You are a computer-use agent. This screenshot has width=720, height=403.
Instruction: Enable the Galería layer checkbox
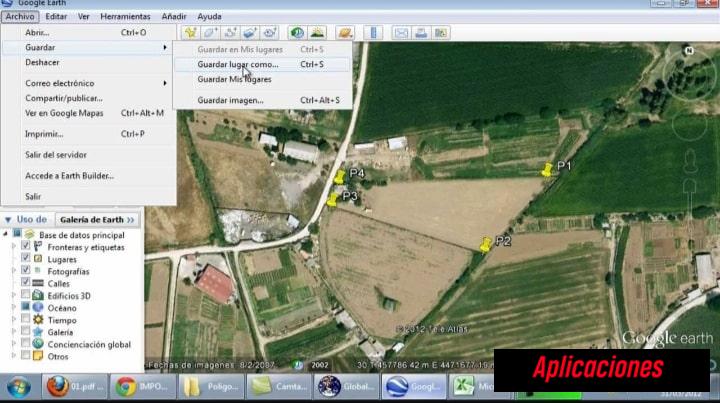26,331
